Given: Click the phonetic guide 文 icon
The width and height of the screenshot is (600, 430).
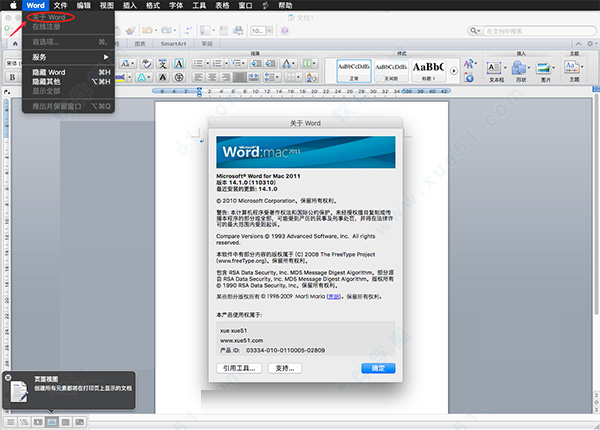Looking at the screenshot, I should point(163,64).
